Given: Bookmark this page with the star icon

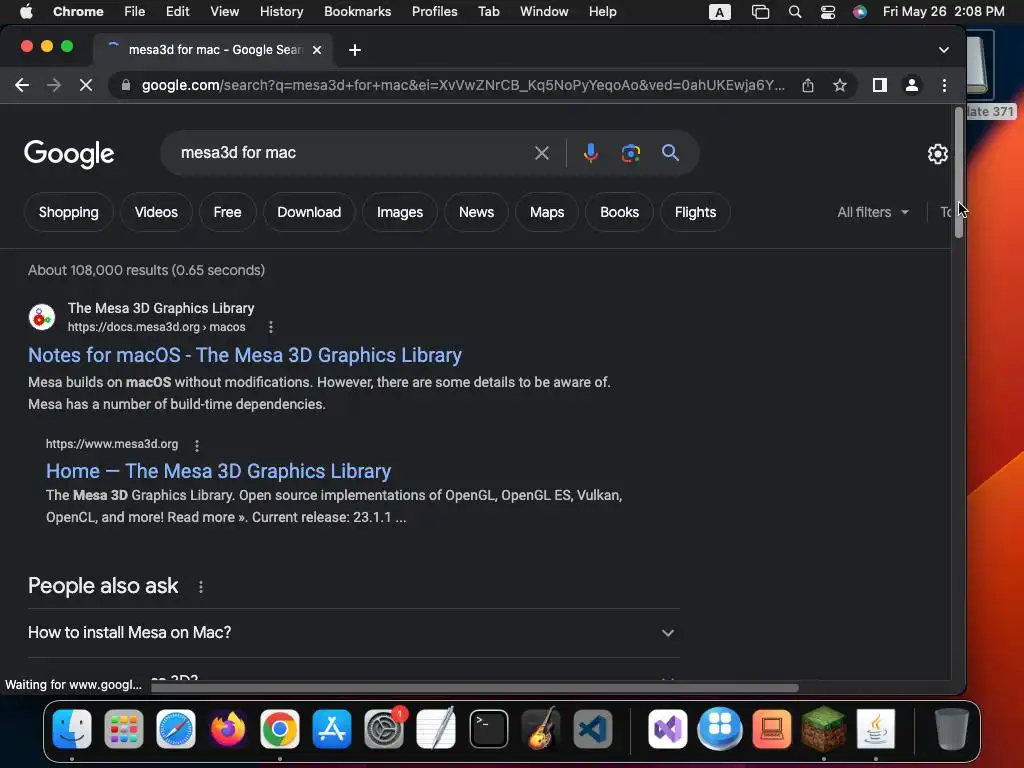Looking at the screenshot, I should click(x=840, y=85).
